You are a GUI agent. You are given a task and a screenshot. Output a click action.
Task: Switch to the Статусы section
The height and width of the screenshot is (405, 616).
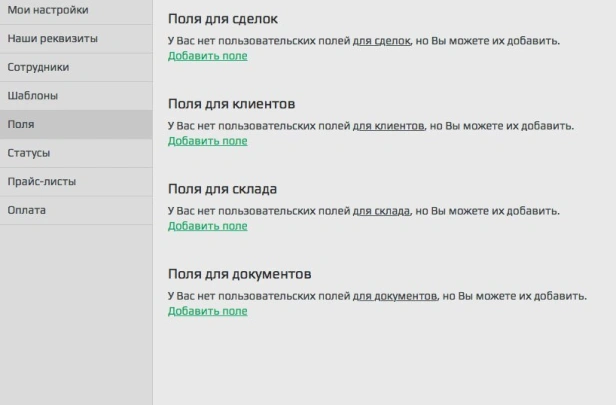coord(29,153)
